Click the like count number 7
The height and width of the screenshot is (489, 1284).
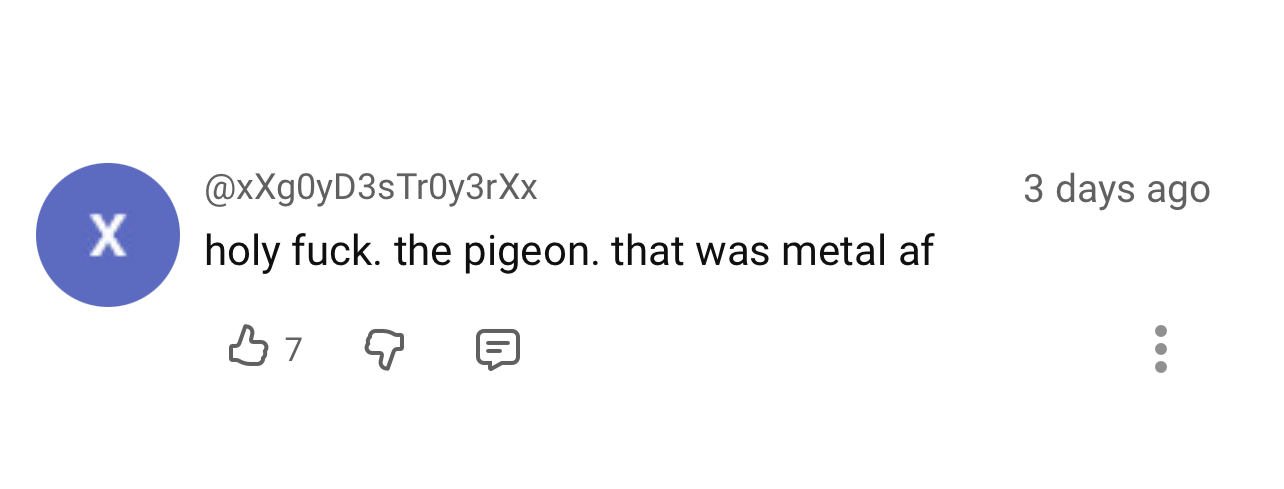[293, 350]
